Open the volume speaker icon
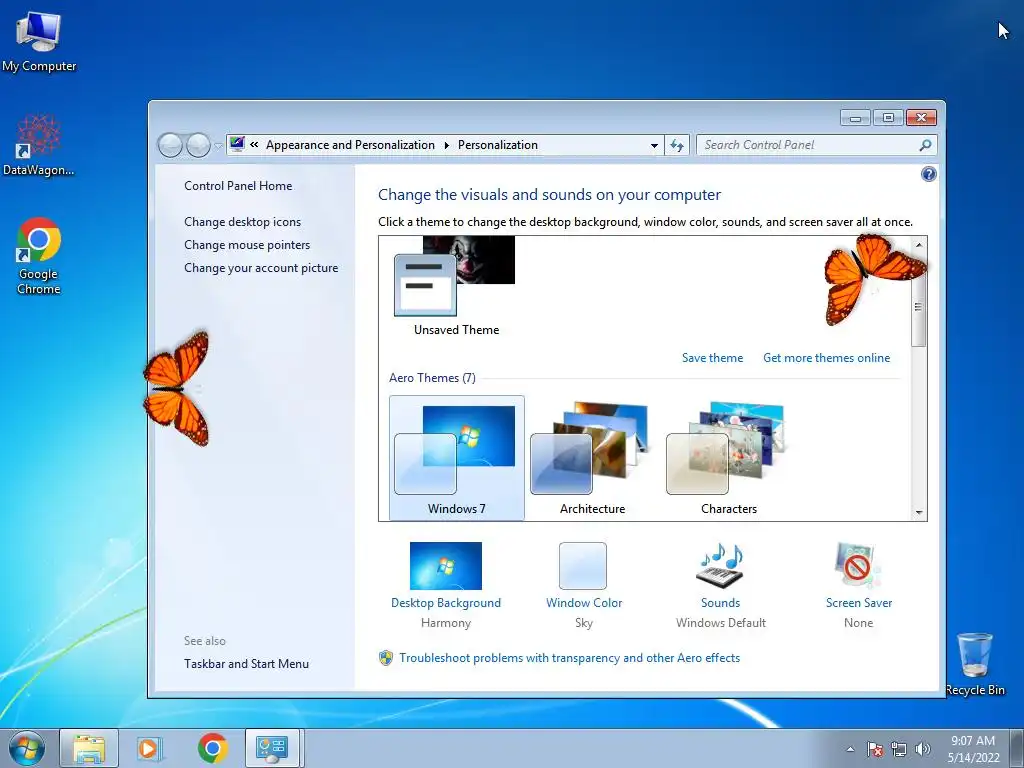The height and width of the screenshot is (768, 1024). pos(922,749)
